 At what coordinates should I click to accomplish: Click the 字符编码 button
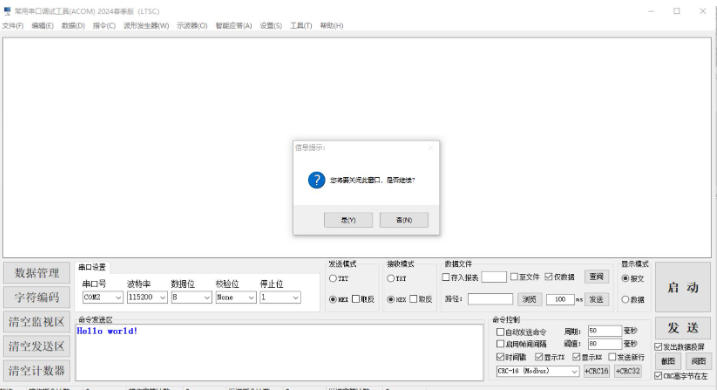coord(37,297)
